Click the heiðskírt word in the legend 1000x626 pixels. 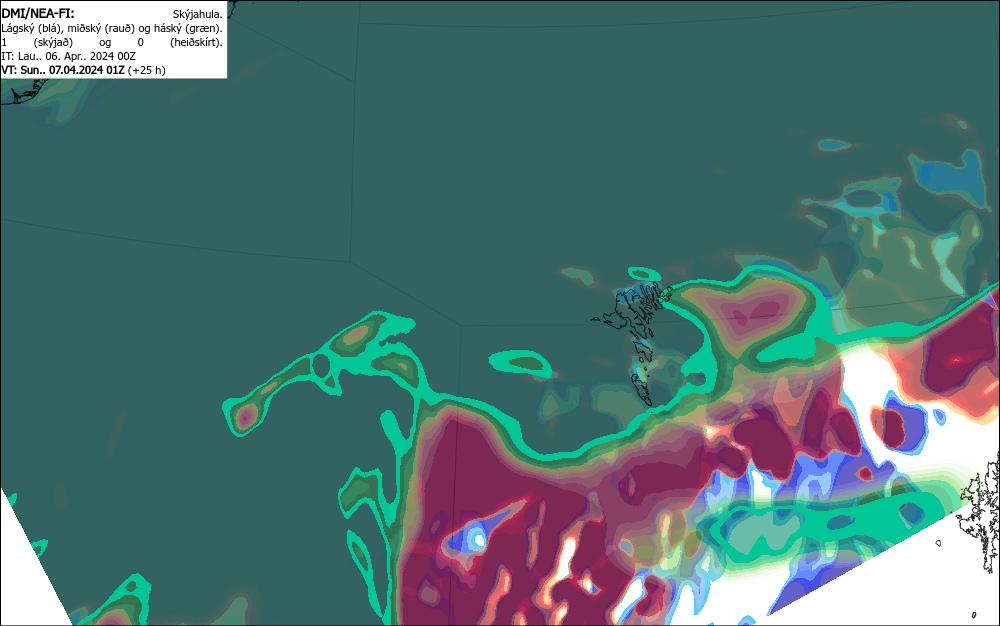(196, 42)
